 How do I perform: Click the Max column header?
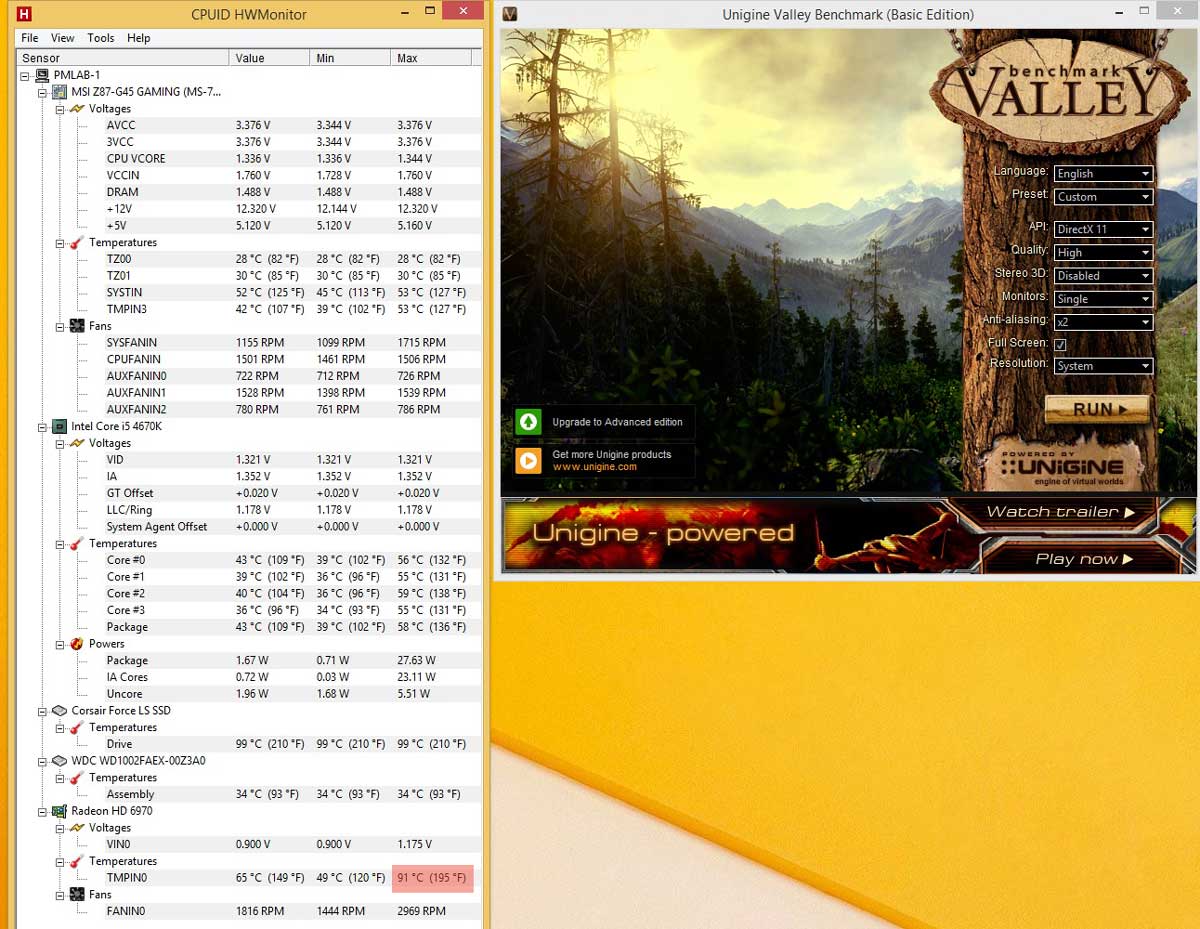pos(407,58)
